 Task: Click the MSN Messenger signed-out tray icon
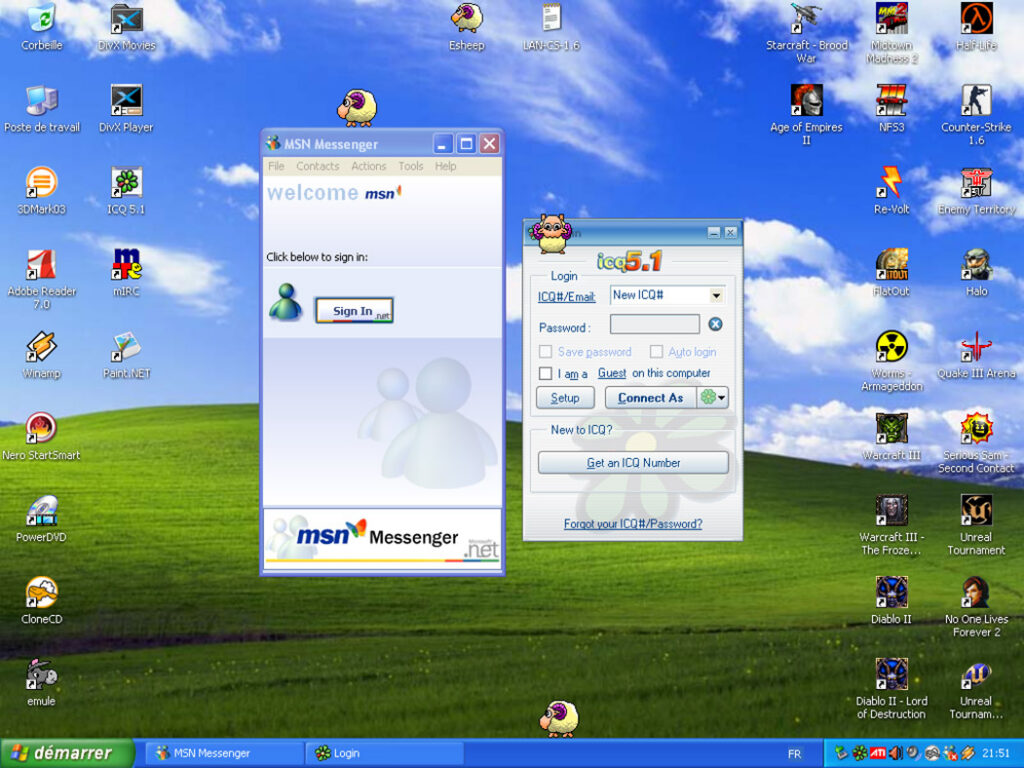950,754
